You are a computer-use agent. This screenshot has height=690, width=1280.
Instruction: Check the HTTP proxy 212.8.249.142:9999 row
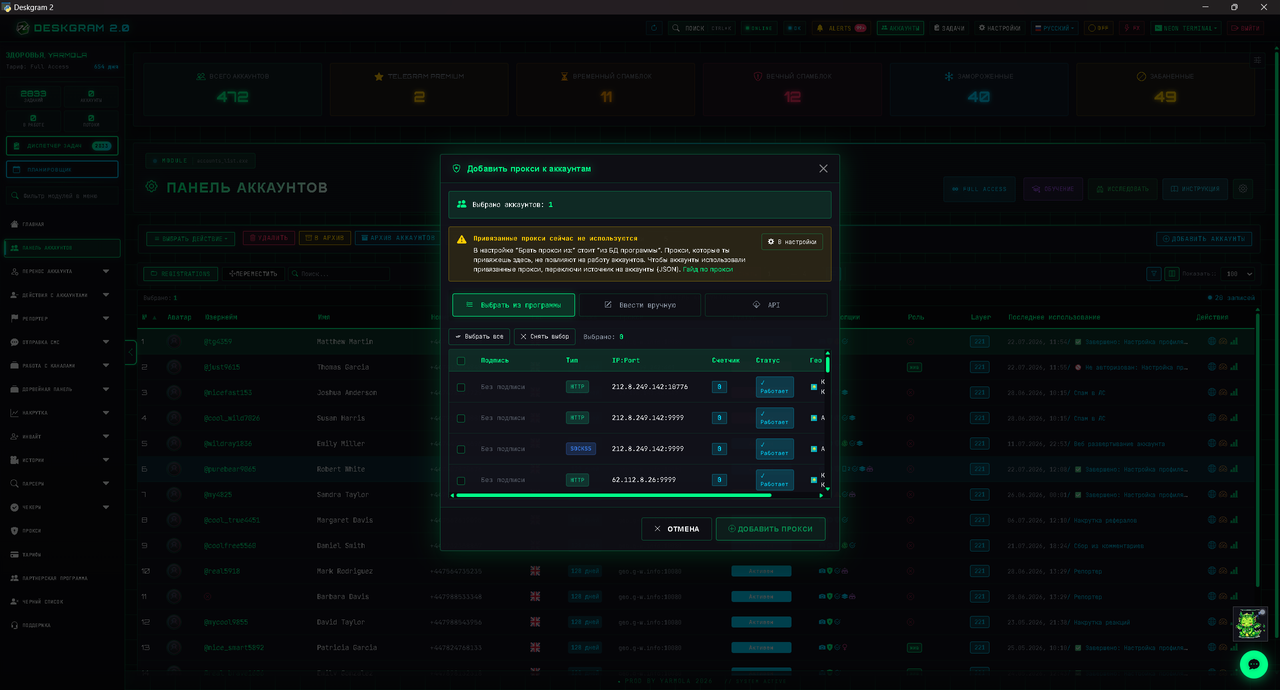461,418
